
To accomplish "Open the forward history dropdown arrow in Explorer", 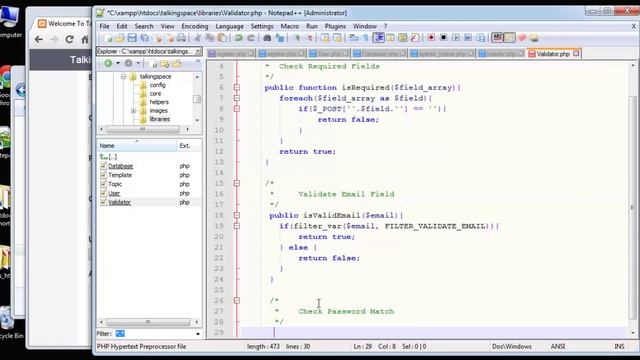I will (138, 63).
